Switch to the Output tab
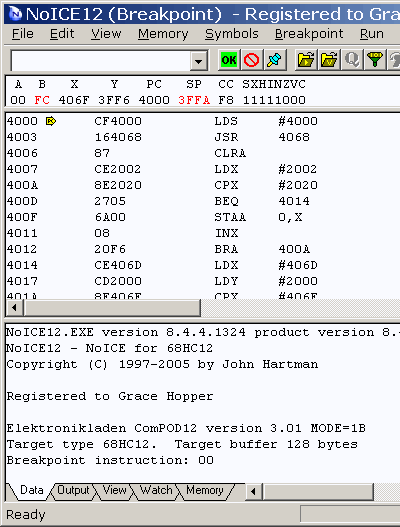This screenshot has width=400, height=527. (x=73, y=490)
